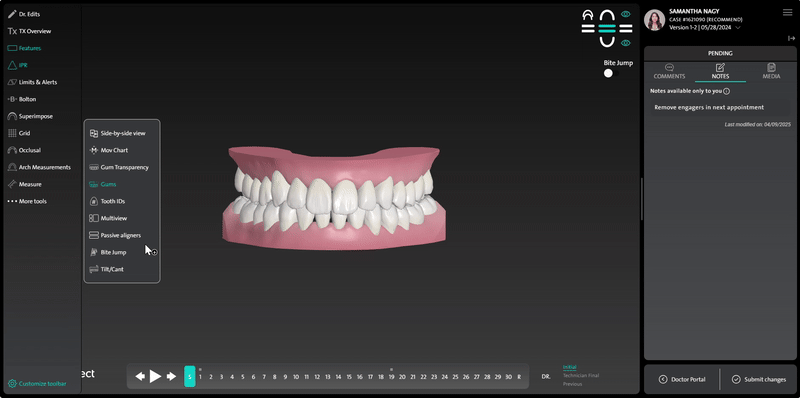Click the Submit changes button

click(759, 379)
